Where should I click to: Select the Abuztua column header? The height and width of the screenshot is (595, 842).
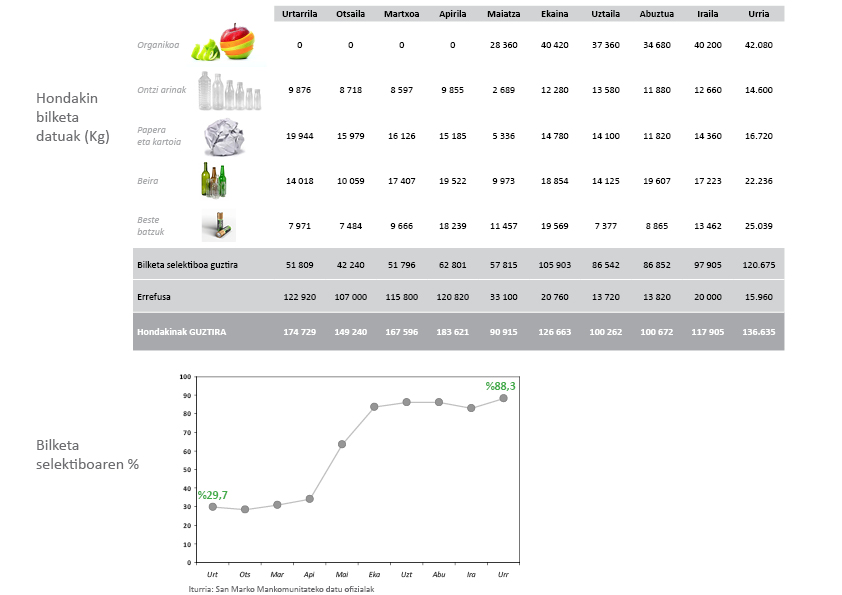pyautogui.click(x=656, y=14)
